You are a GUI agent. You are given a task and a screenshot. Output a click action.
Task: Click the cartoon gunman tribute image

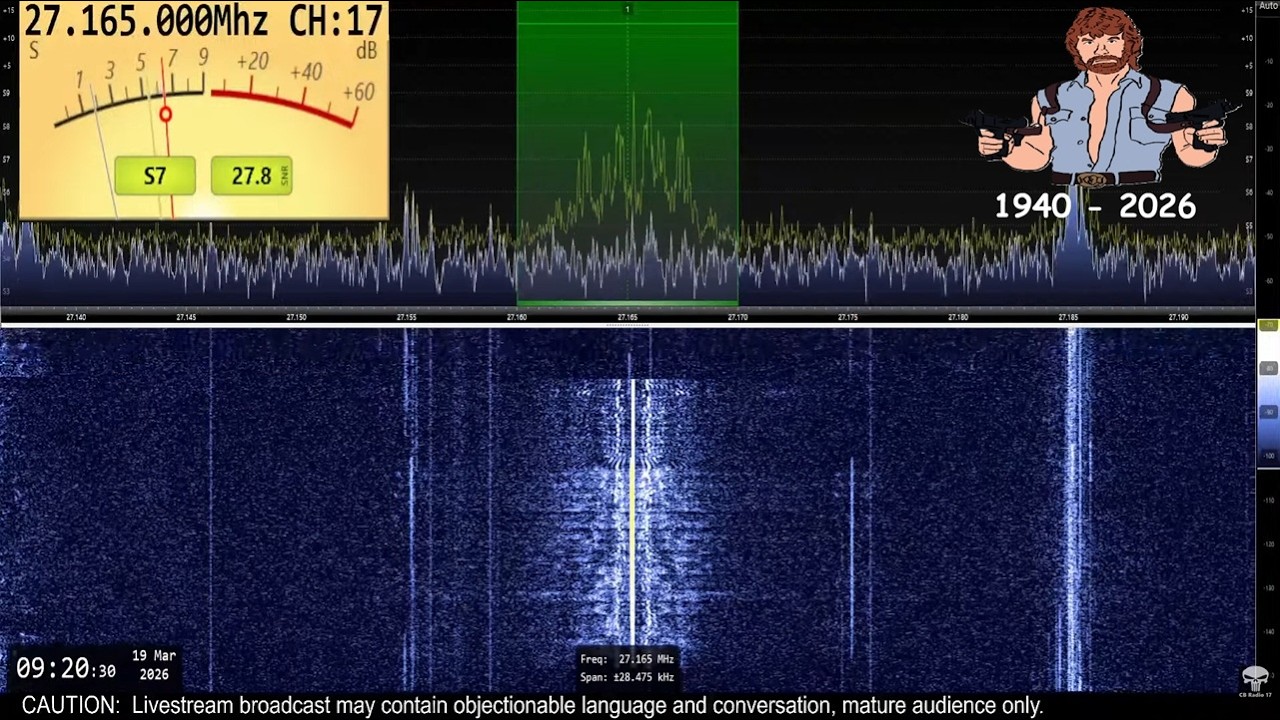tap(1103, 97)
